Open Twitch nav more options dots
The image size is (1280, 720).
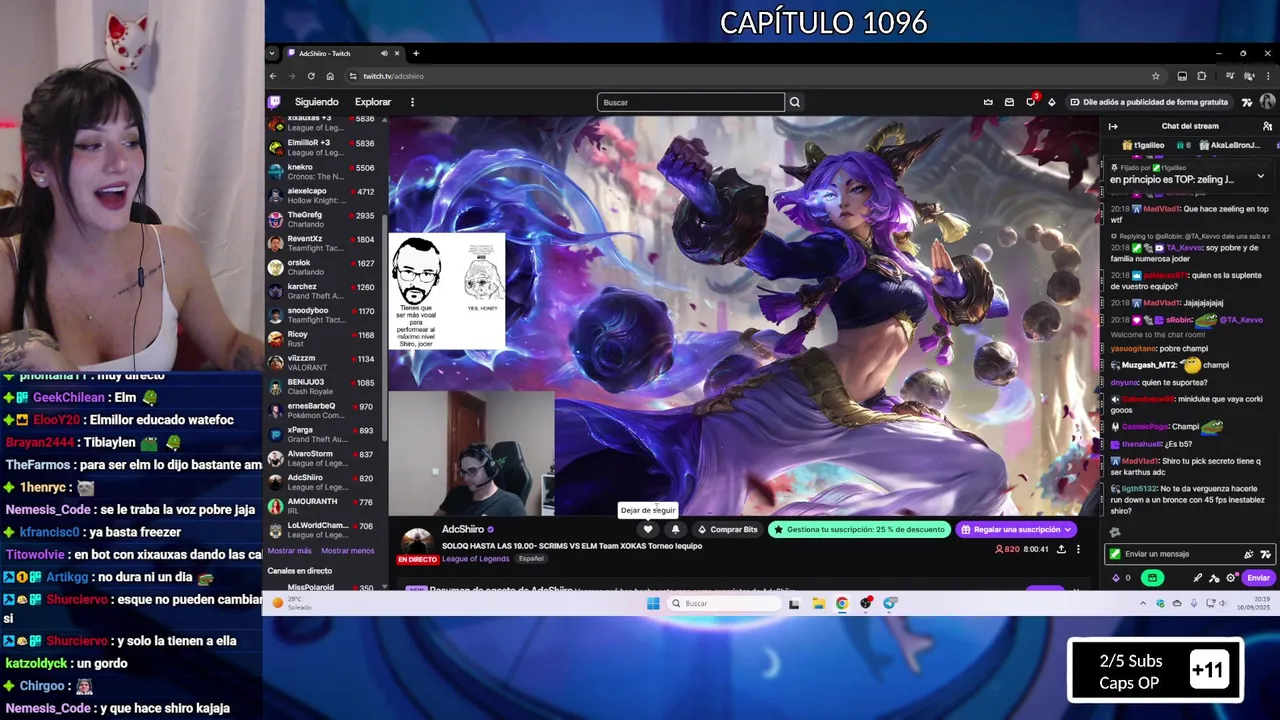(x=412, y=102)
